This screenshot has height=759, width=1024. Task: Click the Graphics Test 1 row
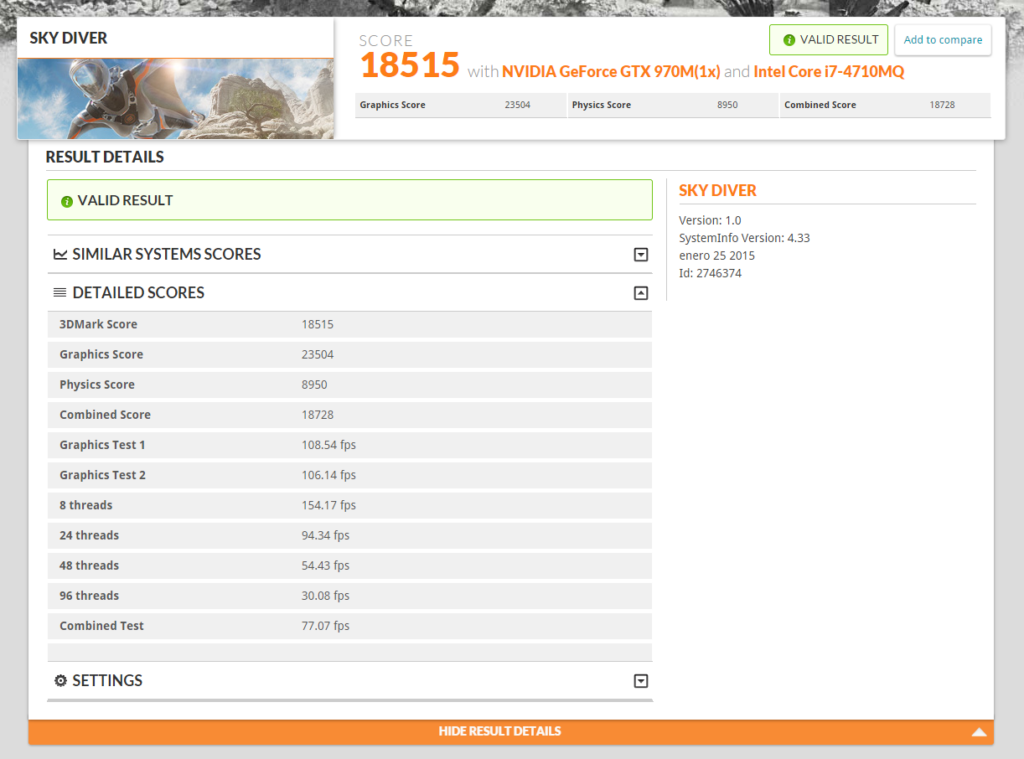tap(349, 445)
